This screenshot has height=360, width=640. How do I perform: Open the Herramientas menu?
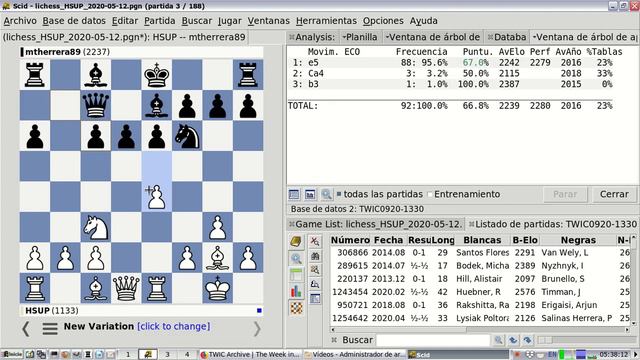coord(326,20)
